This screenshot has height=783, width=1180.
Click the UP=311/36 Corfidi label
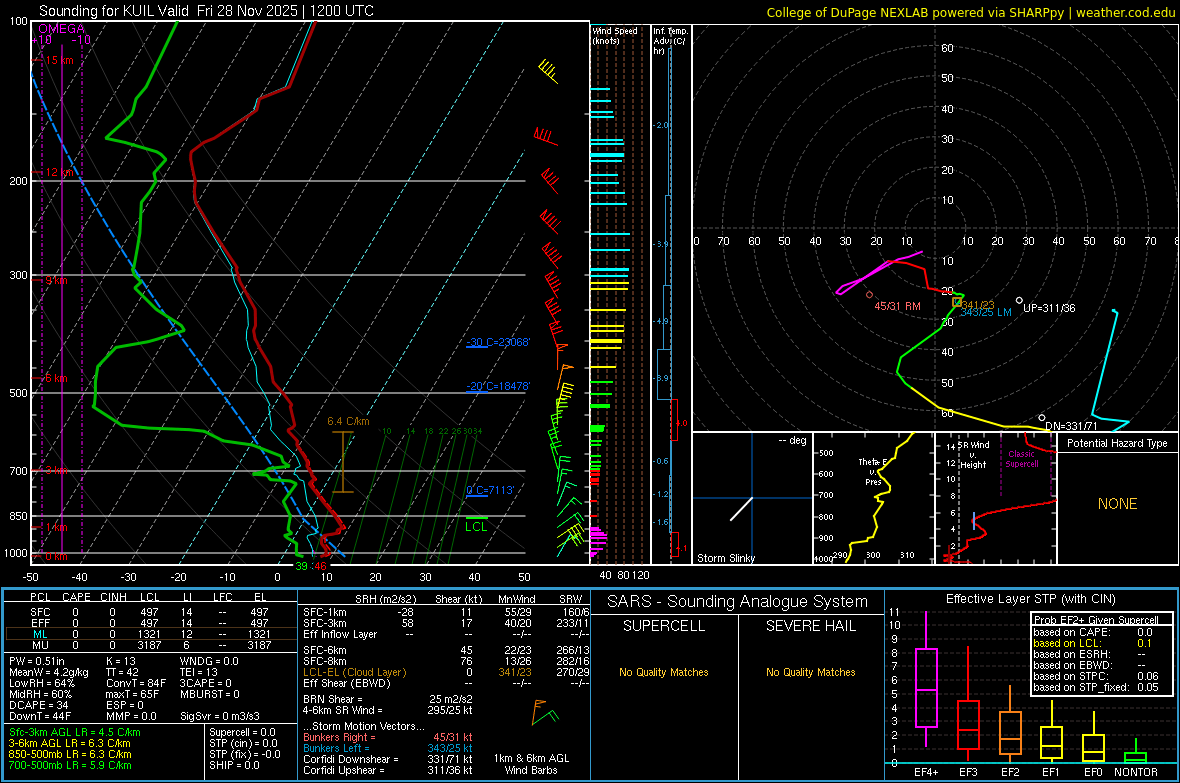[x=1049, y=308]
